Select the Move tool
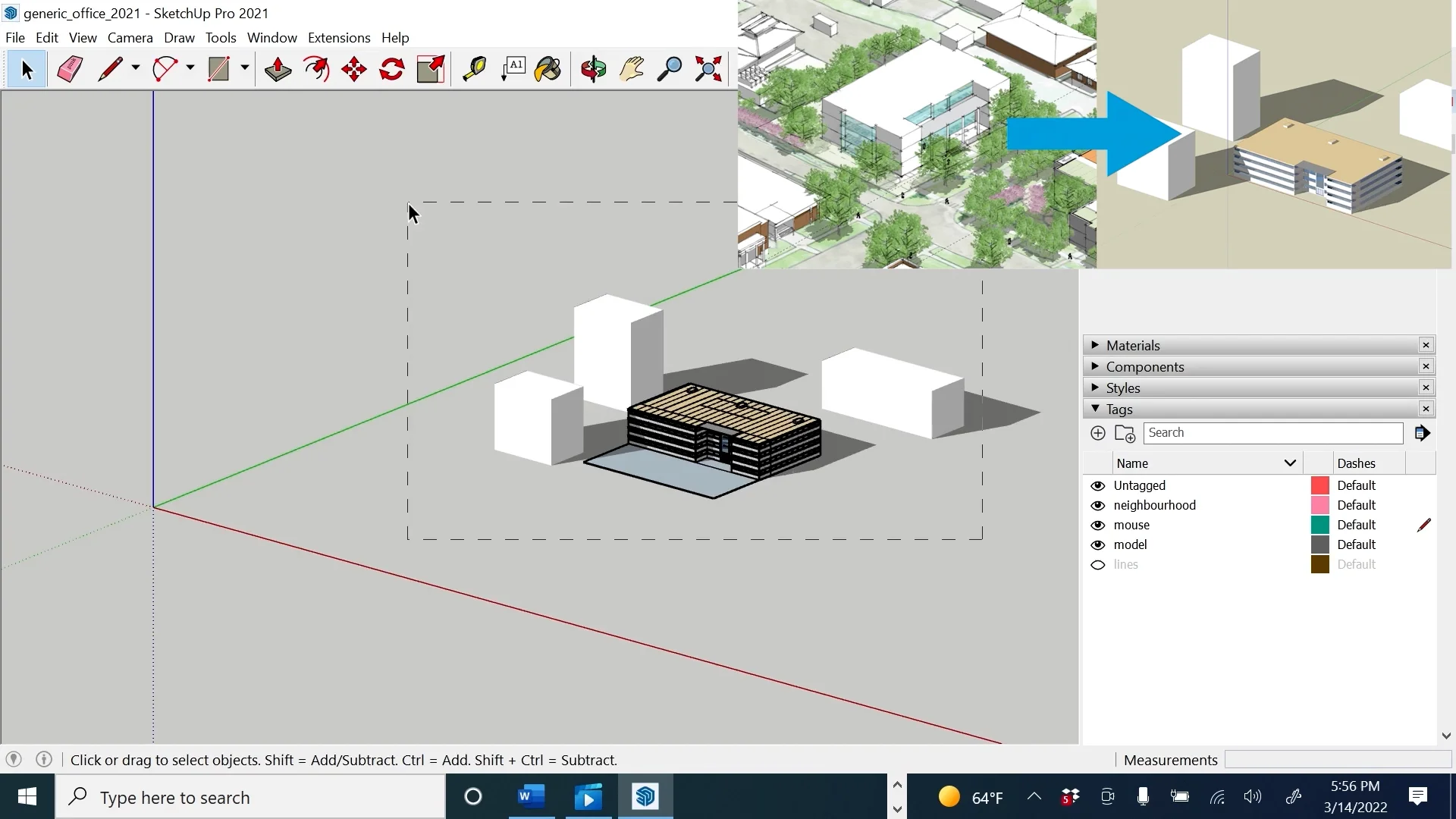Image resolution: width=1456 pixels, height=819 pixels. click(x=354, y=69)
